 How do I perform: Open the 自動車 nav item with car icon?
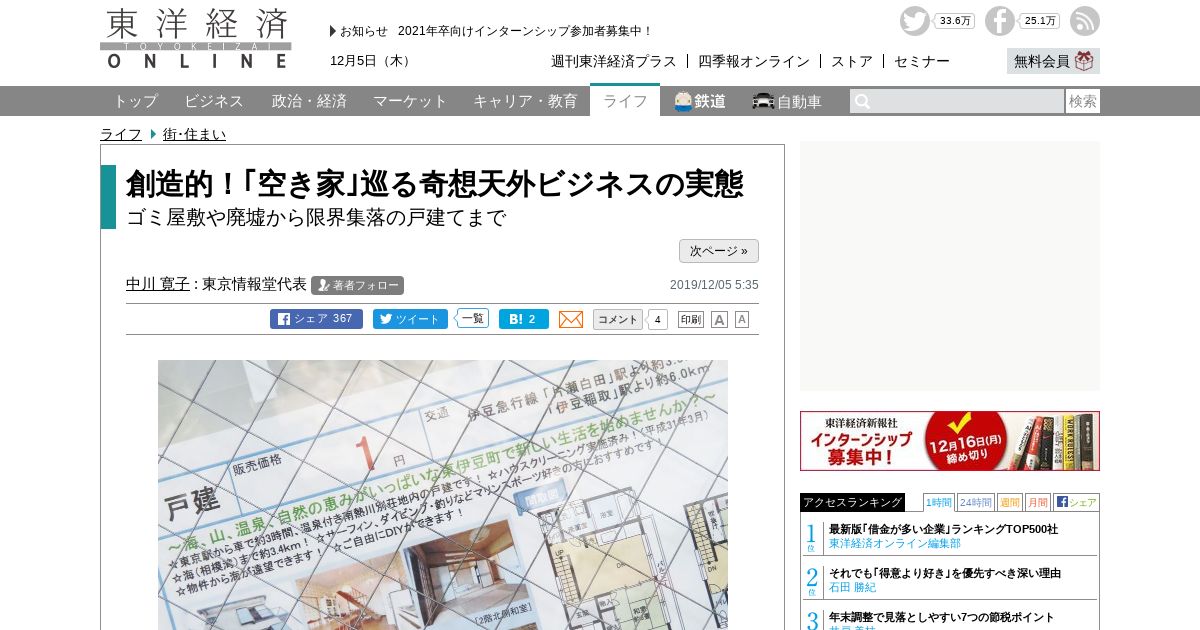coord(787,101)
